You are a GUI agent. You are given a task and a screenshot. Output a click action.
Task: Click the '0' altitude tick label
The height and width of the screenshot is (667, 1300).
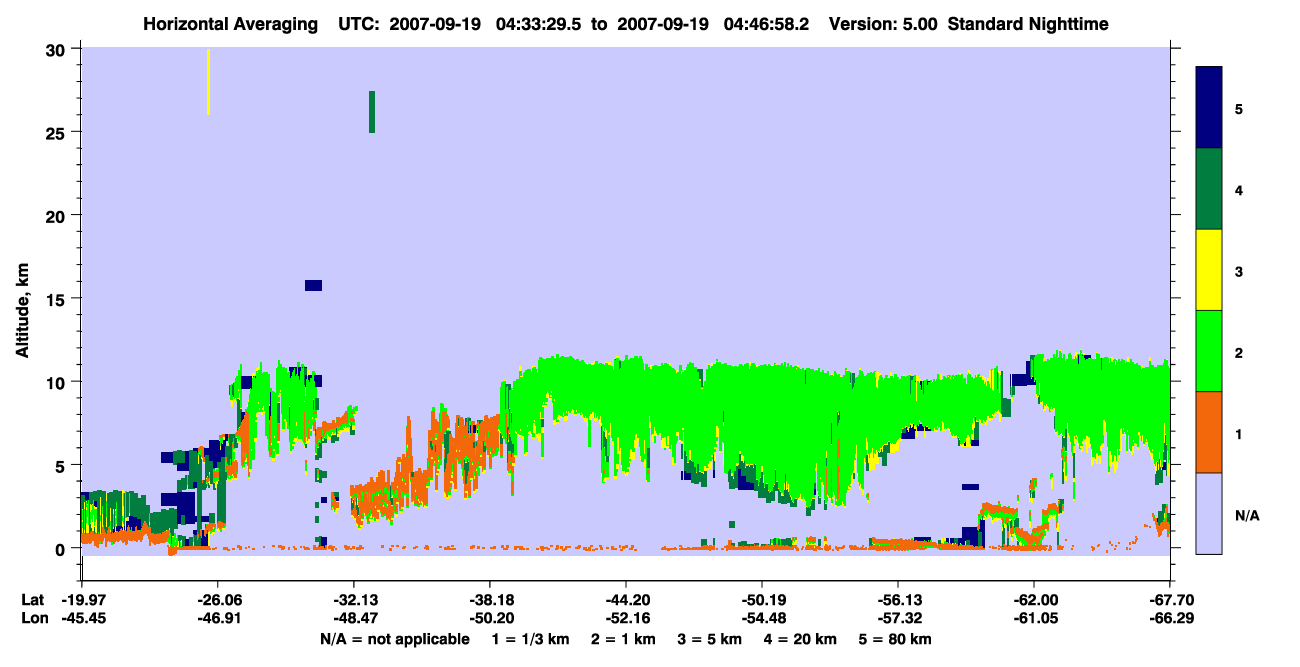pos(62,548)
